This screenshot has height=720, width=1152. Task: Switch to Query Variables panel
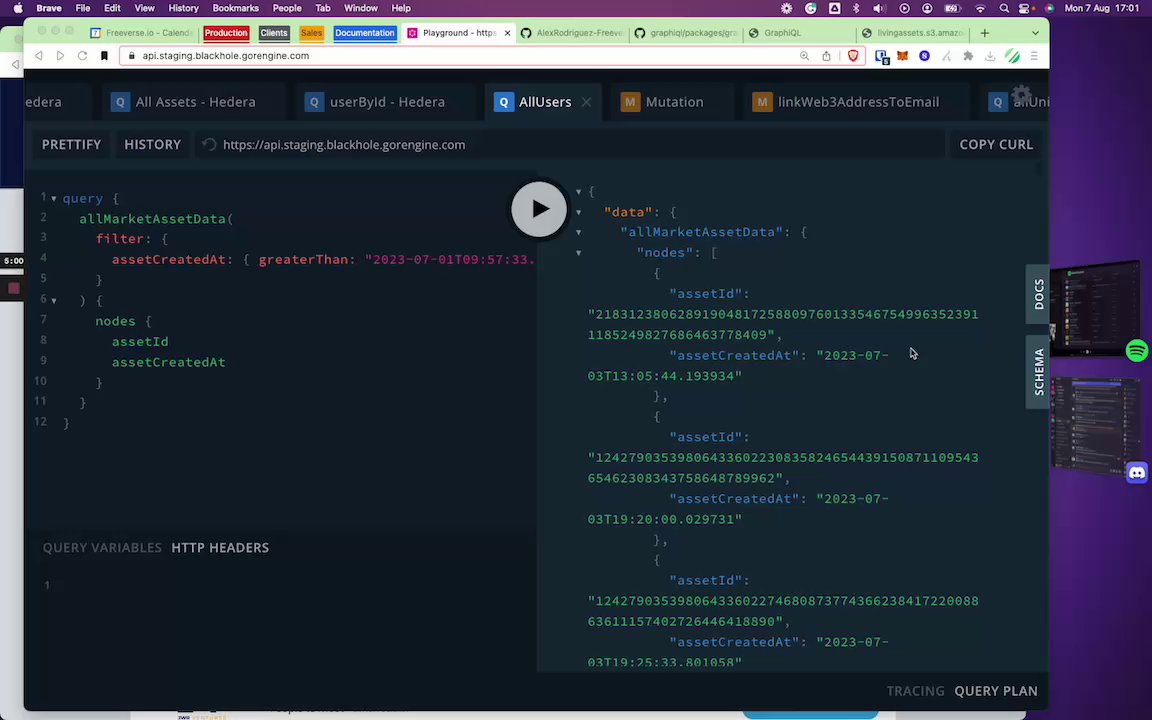pyautogui.click(x=102, y=547)
